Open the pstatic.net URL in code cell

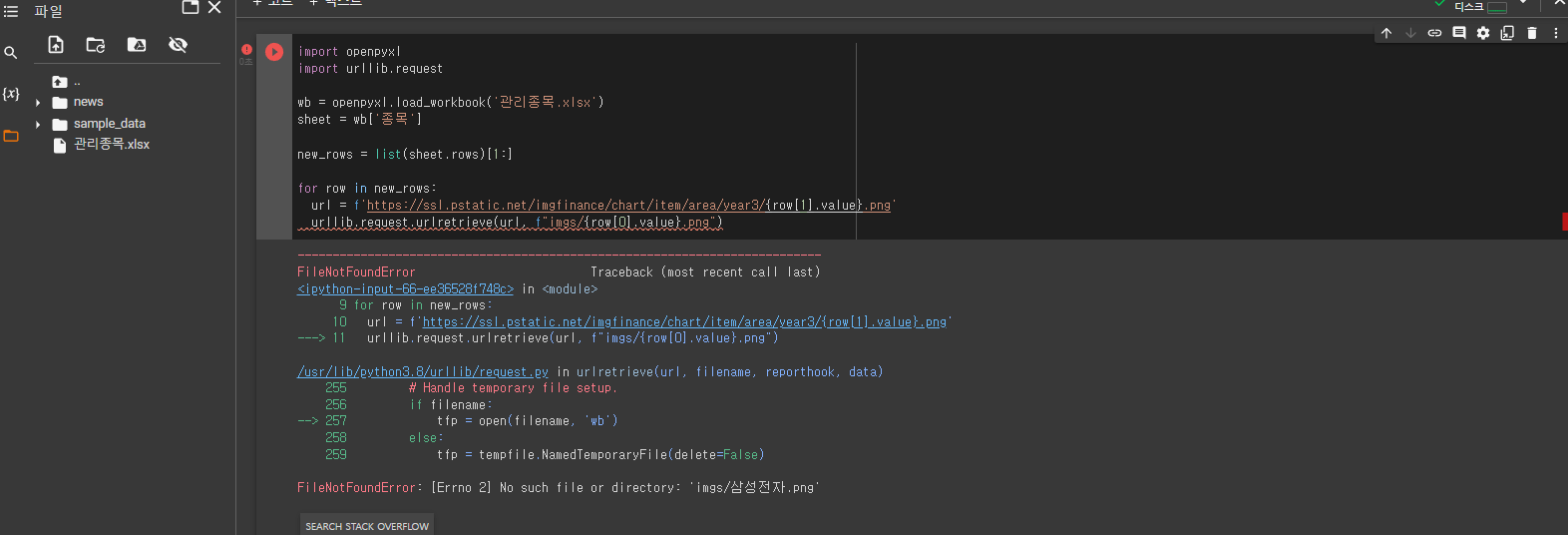pos(628,206)
